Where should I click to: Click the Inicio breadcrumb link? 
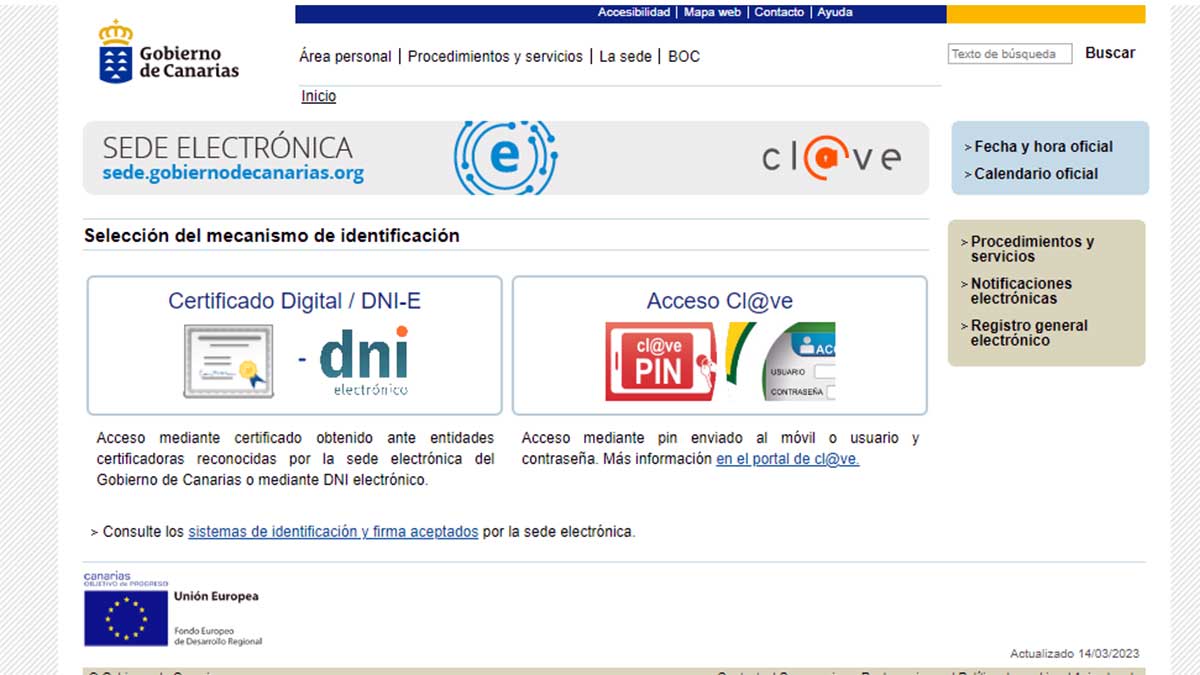[319, 96]
